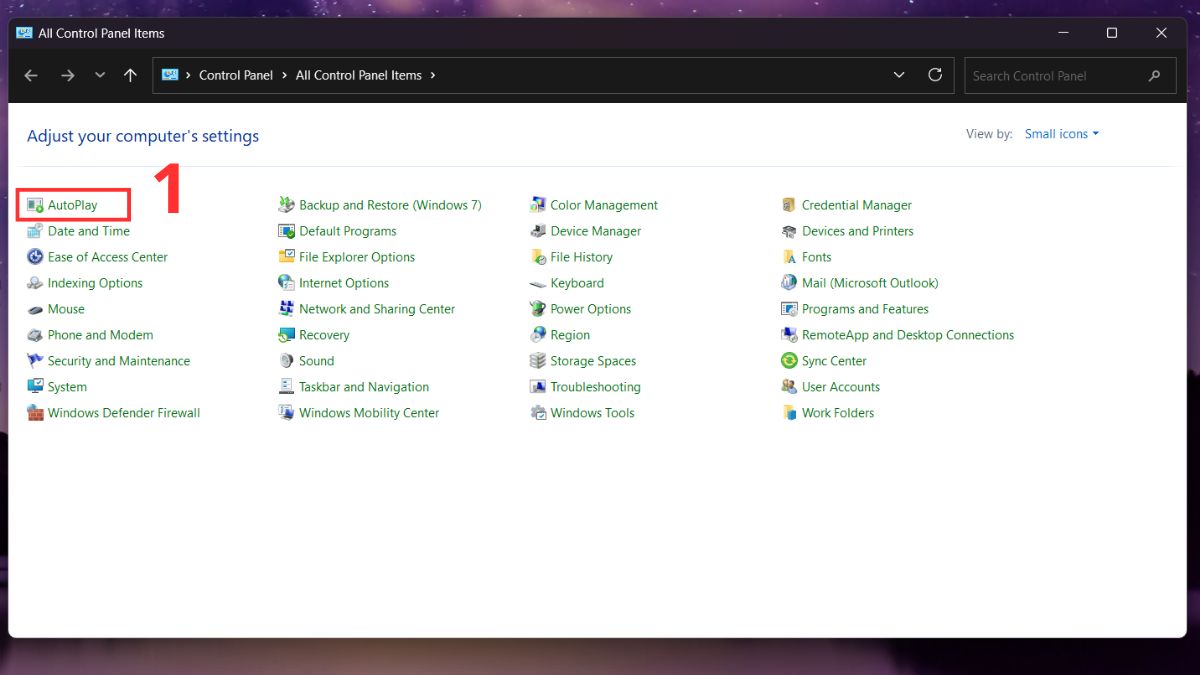The image size is (1200, 675).
Task: Click the Windows Defender Firewall icon
Action: [x=36, y=413]
